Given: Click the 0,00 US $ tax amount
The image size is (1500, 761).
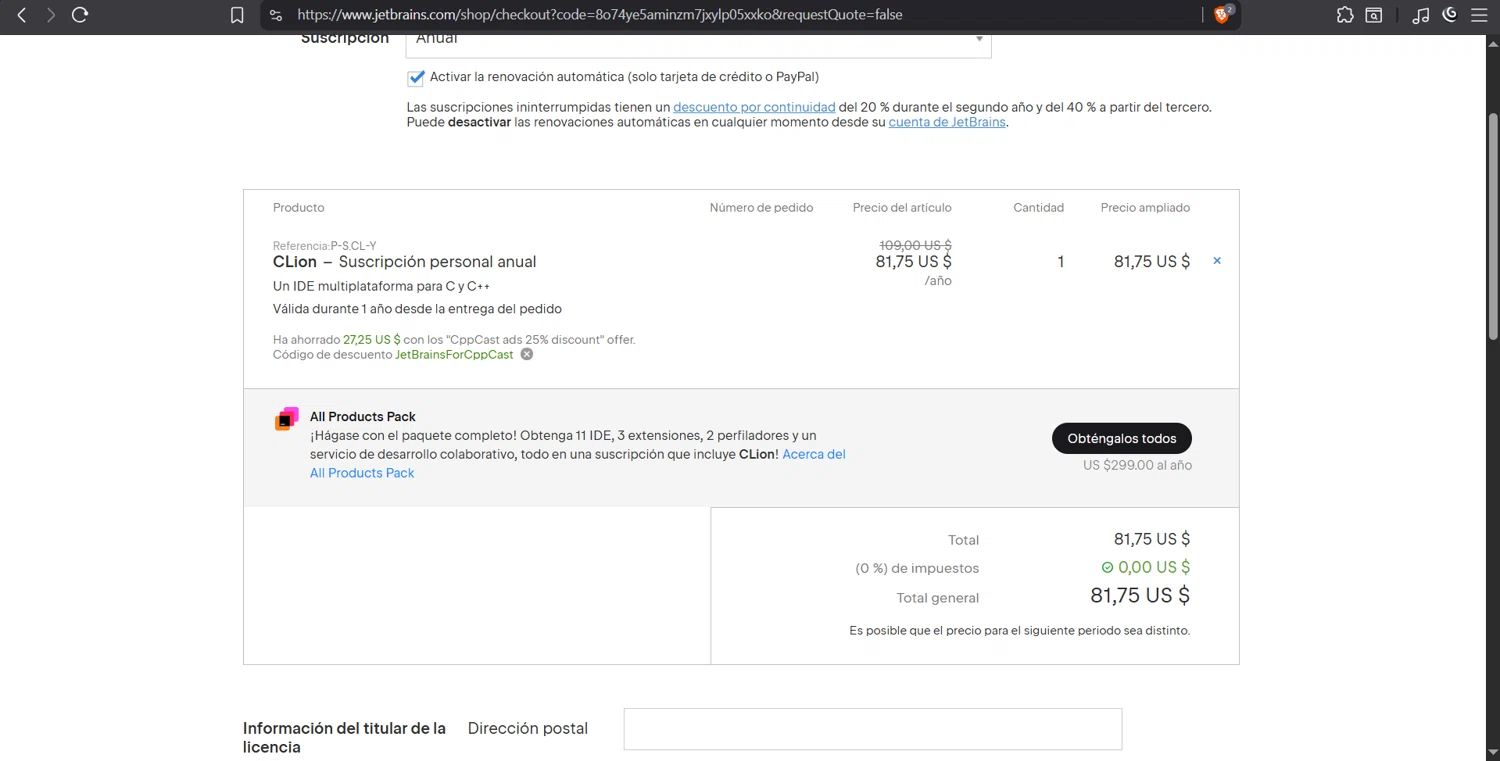Looking at the screenshot, I should (x=1154, y=567).
